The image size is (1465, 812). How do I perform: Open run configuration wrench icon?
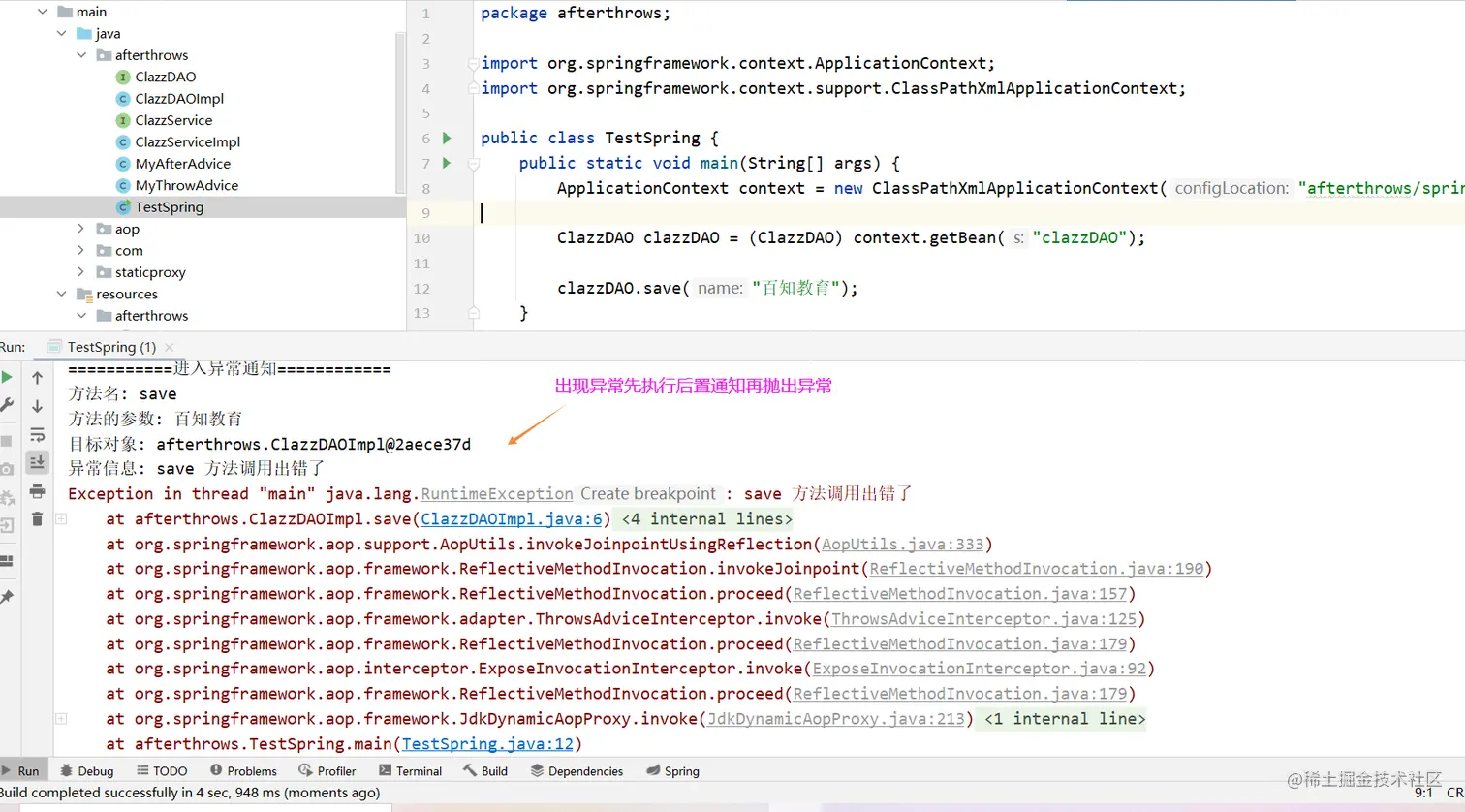coord(7,405)
